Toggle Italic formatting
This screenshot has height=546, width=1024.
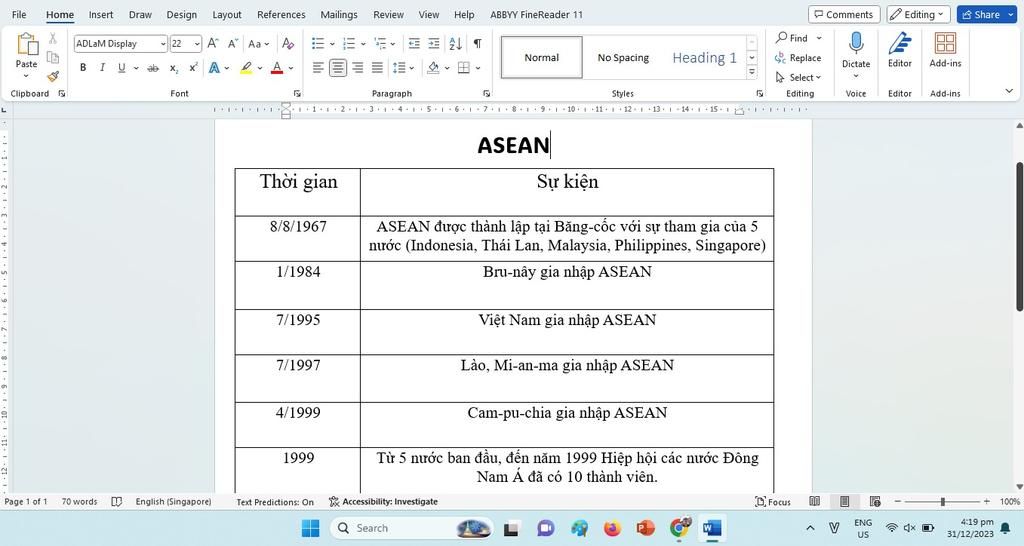pyautogui.click(x=102, y=68)
